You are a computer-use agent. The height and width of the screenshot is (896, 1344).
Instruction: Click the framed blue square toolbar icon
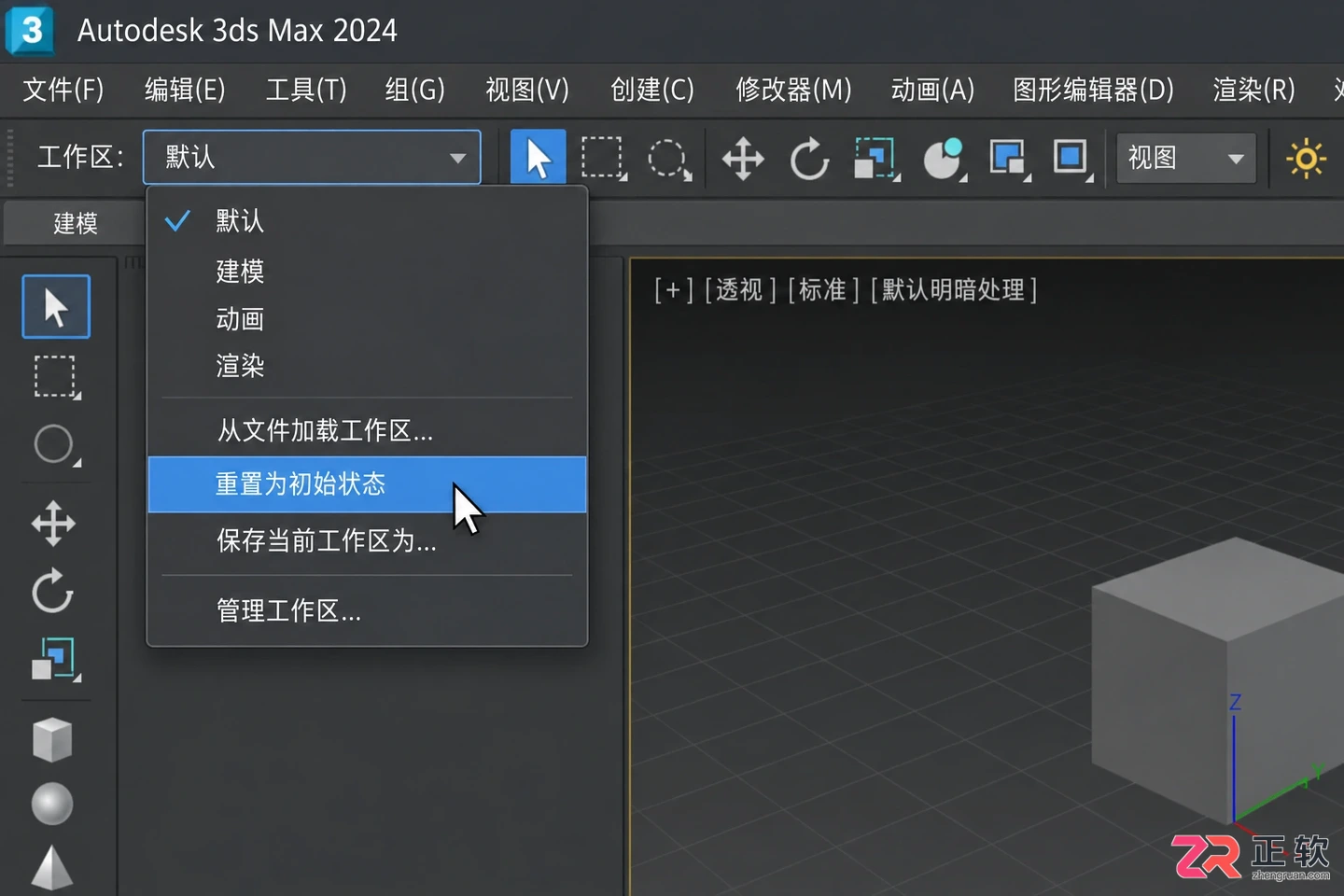pyautogui.click(x=1071, y=158)
